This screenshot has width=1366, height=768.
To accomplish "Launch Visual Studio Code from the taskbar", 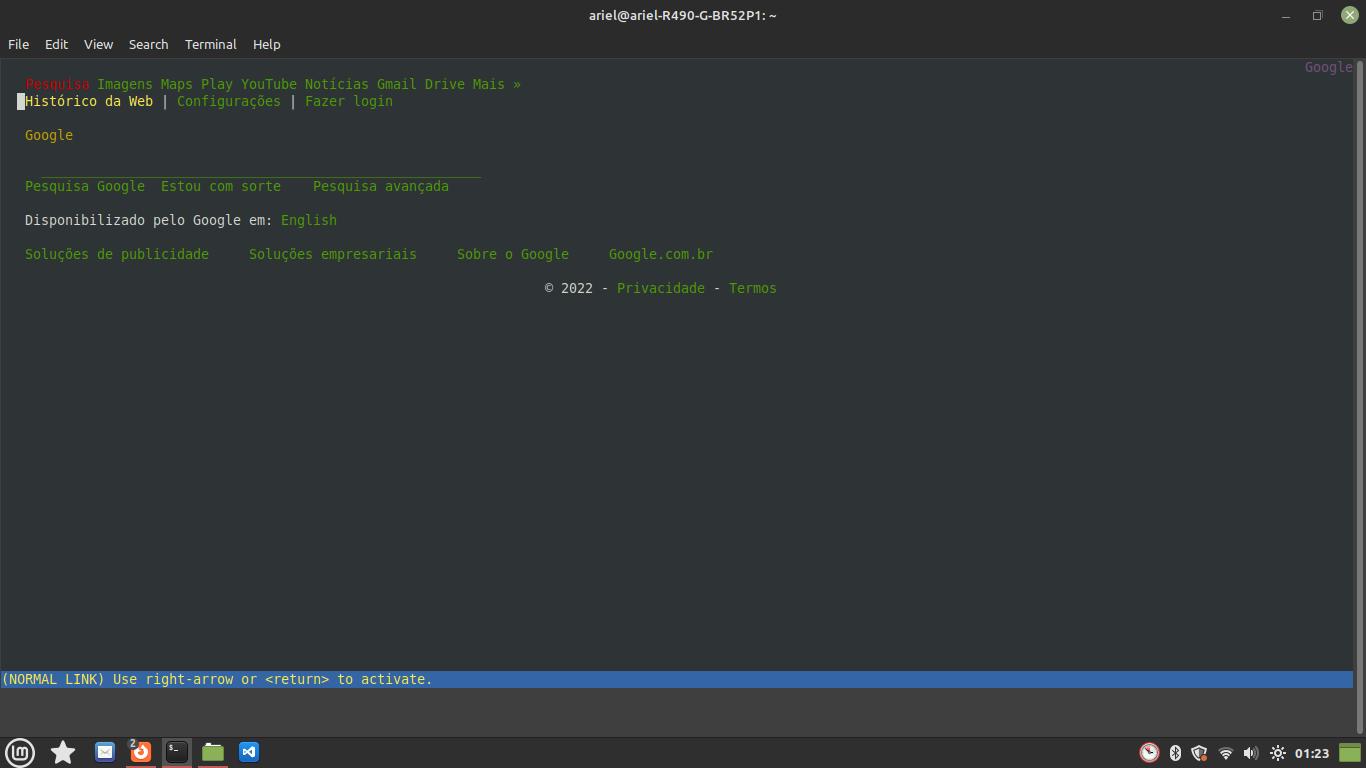I will [248, 751].
